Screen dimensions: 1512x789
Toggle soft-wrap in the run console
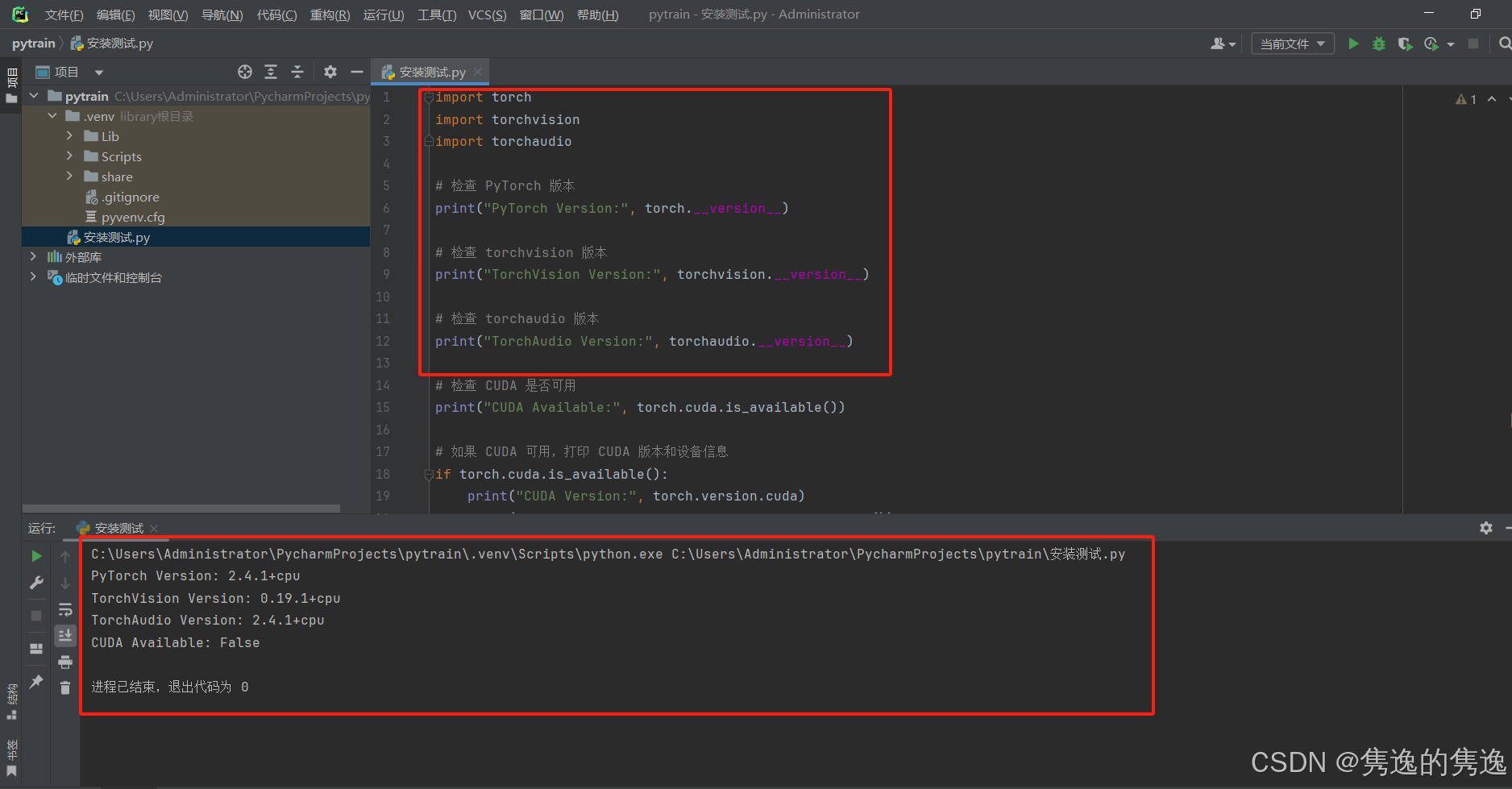pyautogui.click(x=65, y=609)
